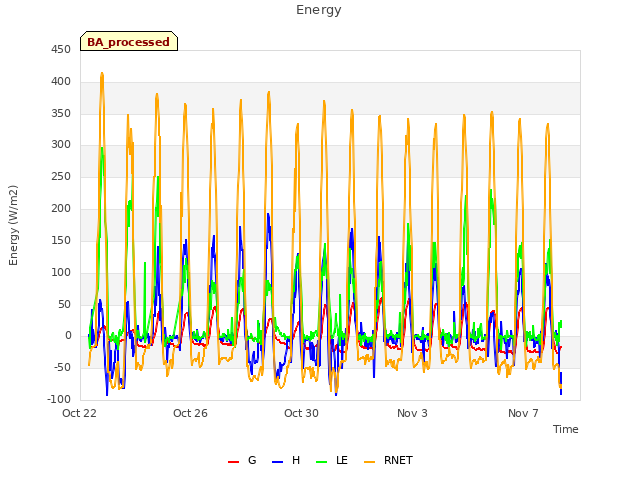The width and height of the screenshot is (640, 480).
Task: Toggle the H series legend entry
Action: point(286,460)
